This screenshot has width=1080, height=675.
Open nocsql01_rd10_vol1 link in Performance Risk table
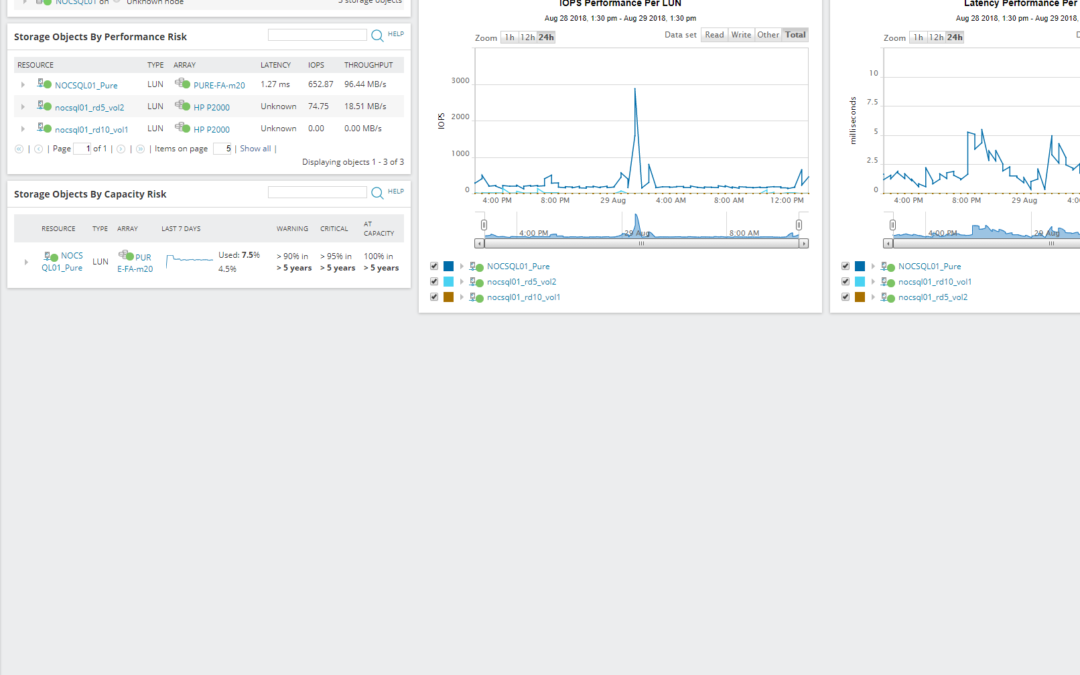[x=92, y=129]
